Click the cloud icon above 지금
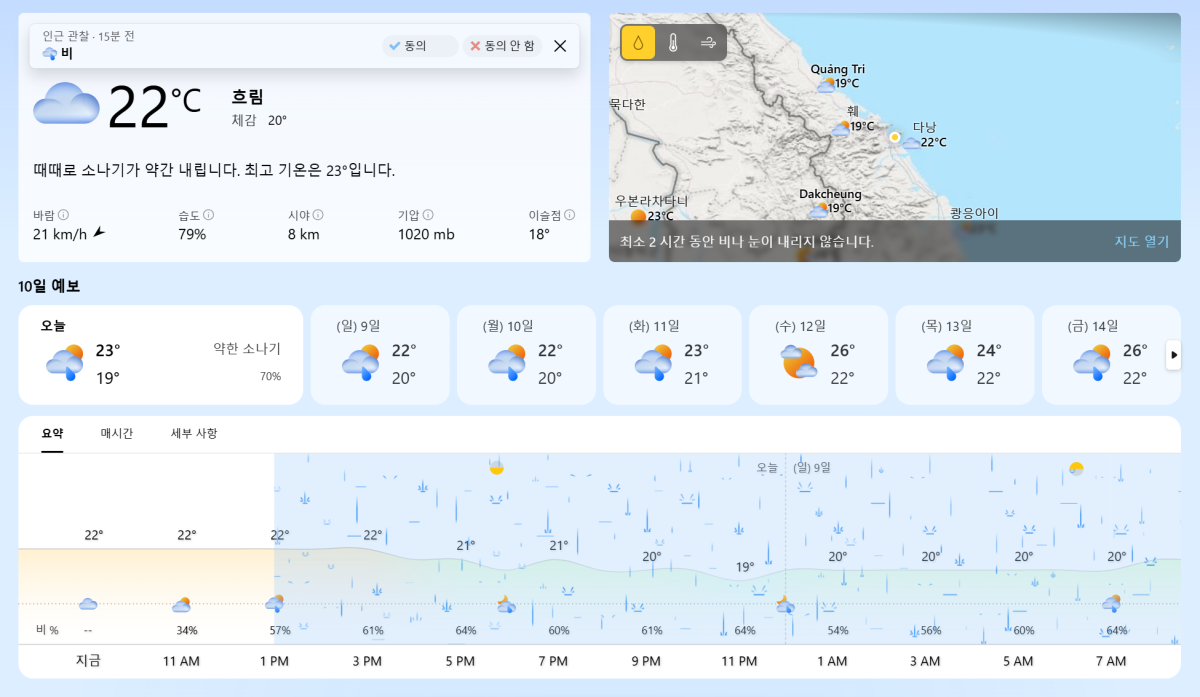 pos(88,603)
